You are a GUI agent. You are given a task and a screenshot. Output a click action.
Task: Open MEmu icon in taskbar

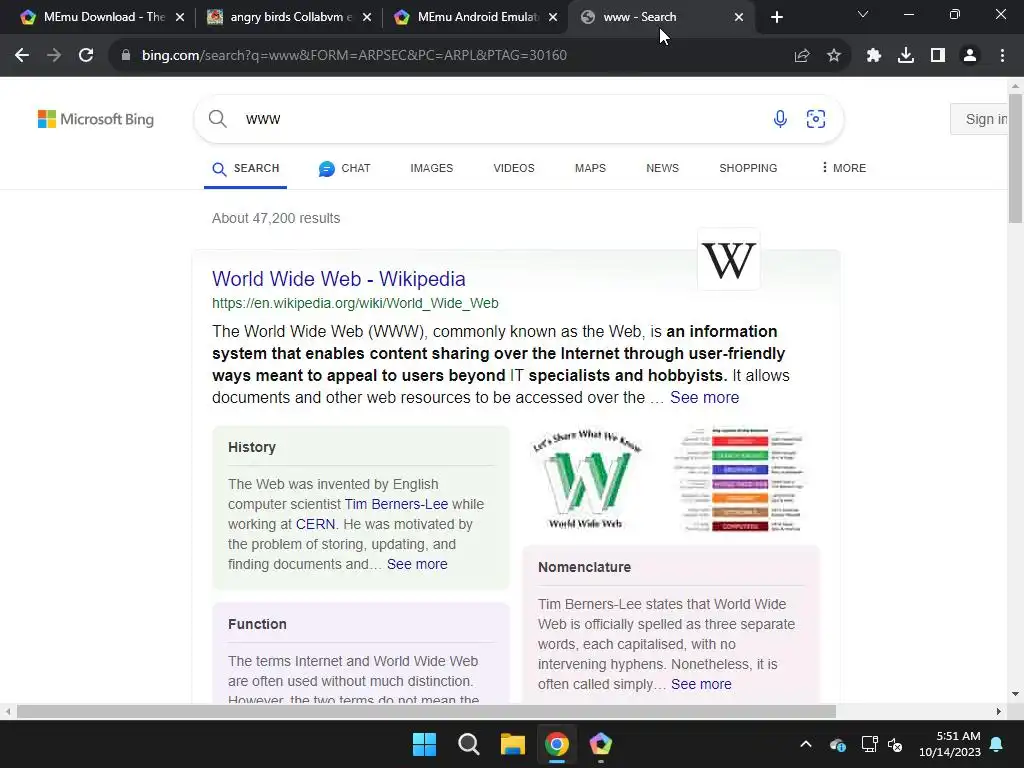click(600, 744)
